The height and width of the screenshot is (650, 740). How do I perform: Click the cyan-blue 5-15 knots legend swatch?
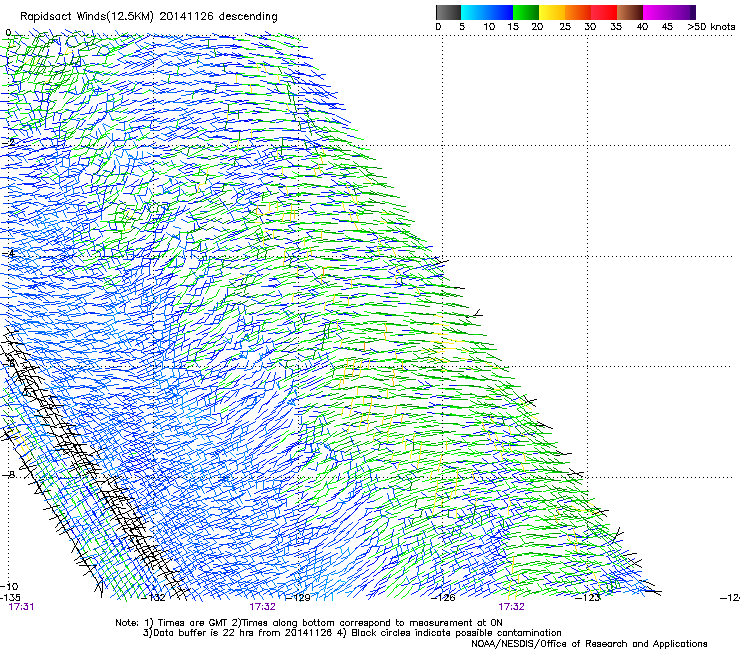[x=487, y=12]
